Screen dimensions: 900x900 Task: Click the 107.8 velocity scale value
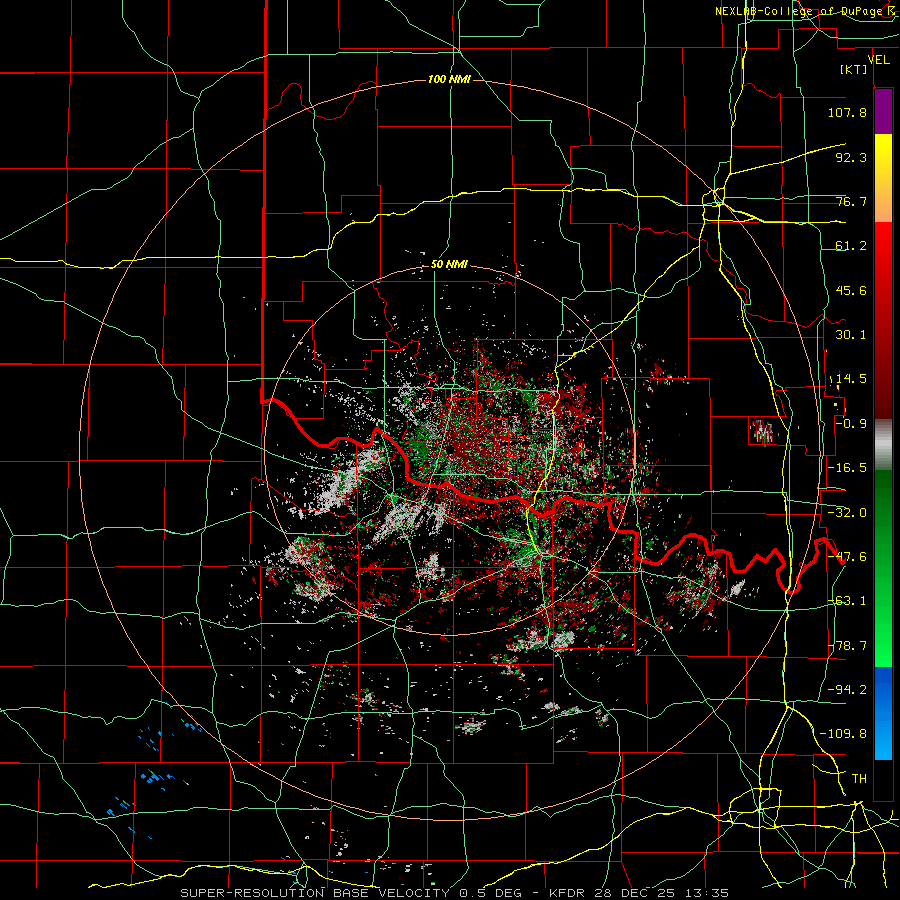(847, 112)
